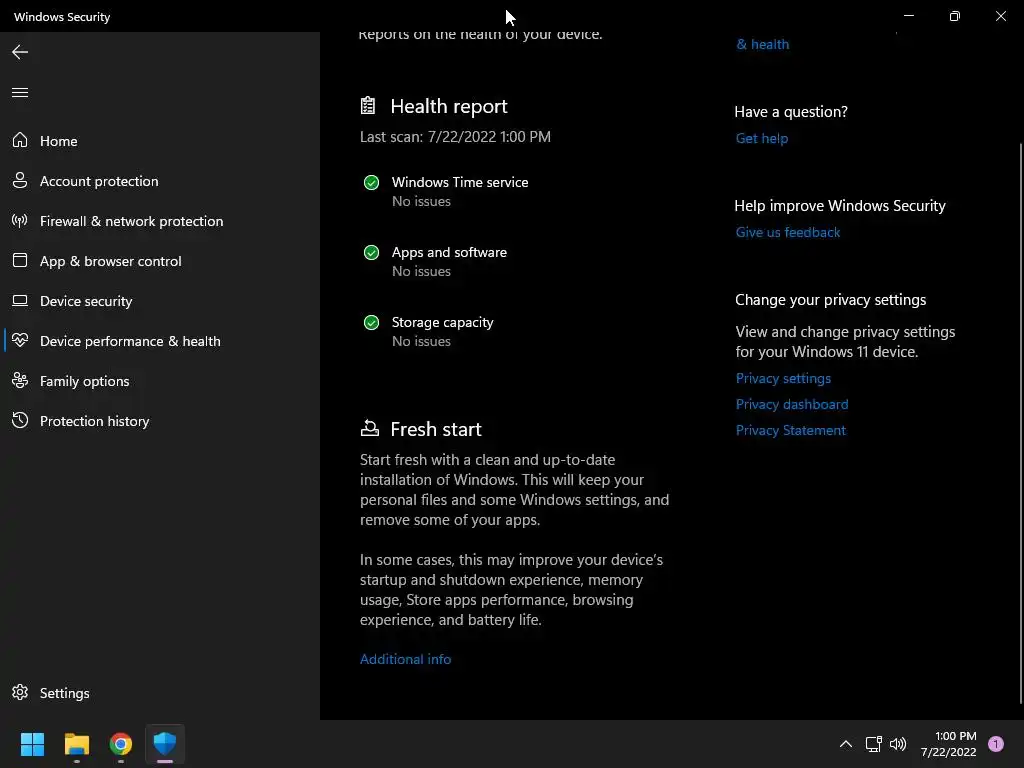Screen dimensions: 1024x768
Task: Click the Family options people icon
Action: (20, 380)
